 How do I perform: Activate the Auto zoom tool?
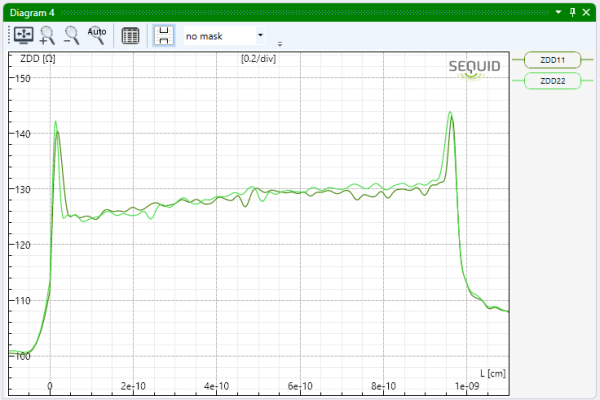click(x=97, y=36)
